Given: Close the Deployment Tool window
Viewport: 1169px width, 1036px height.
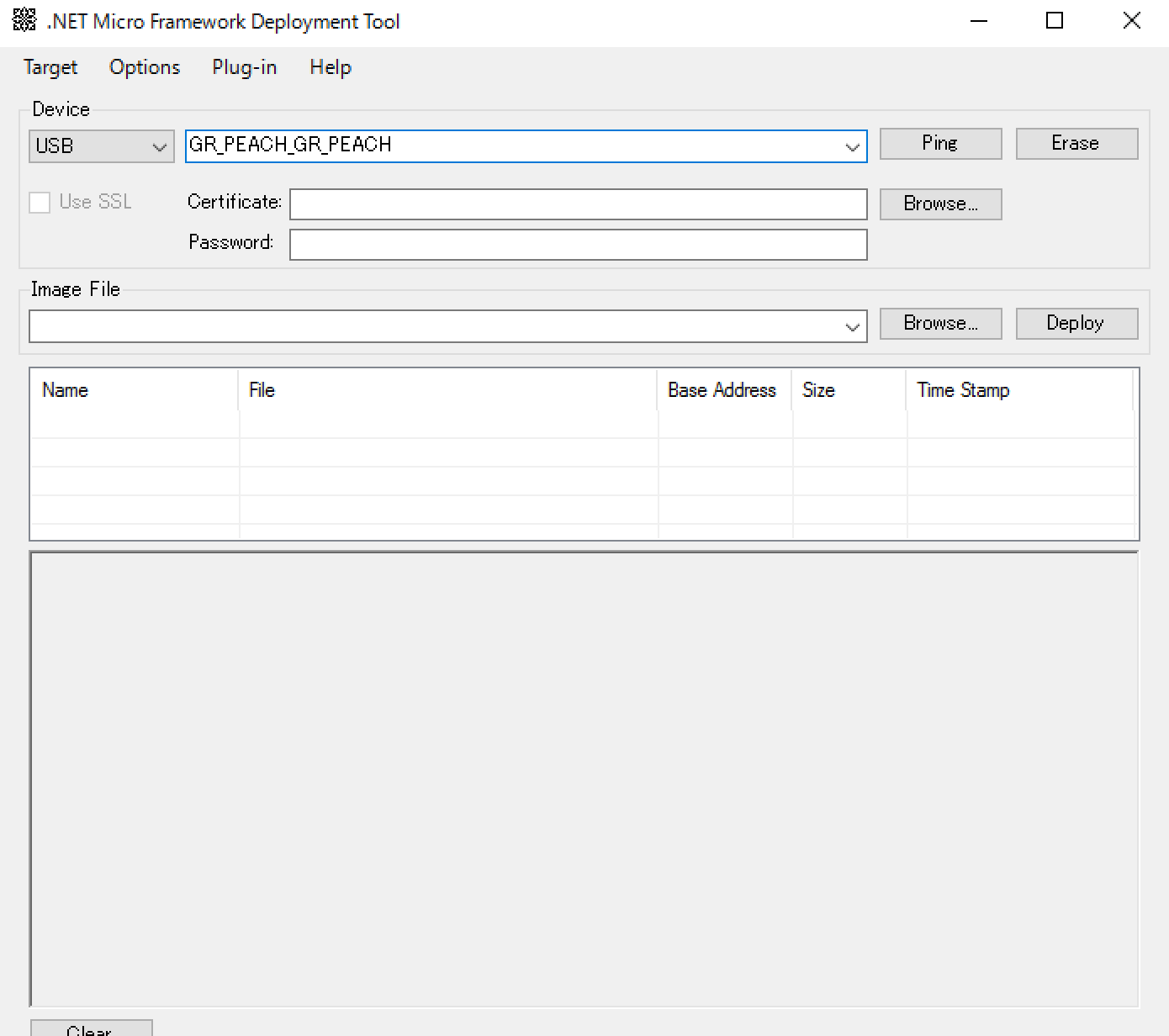Looking at the screenshot, I should (1132, 21).
